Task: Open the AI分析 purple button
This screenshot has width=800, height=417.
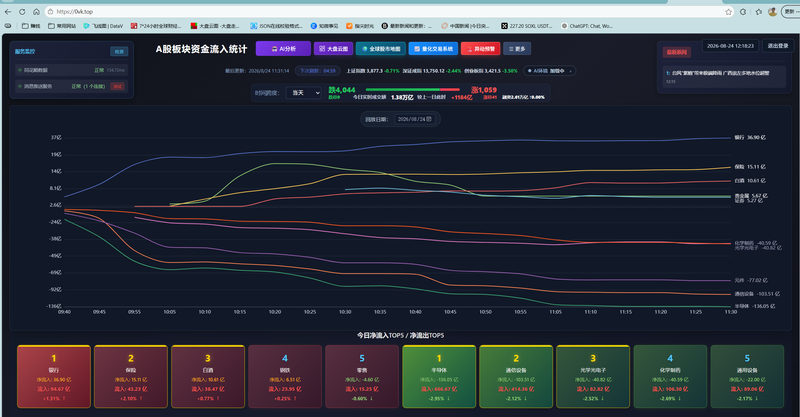Action: 283,48
